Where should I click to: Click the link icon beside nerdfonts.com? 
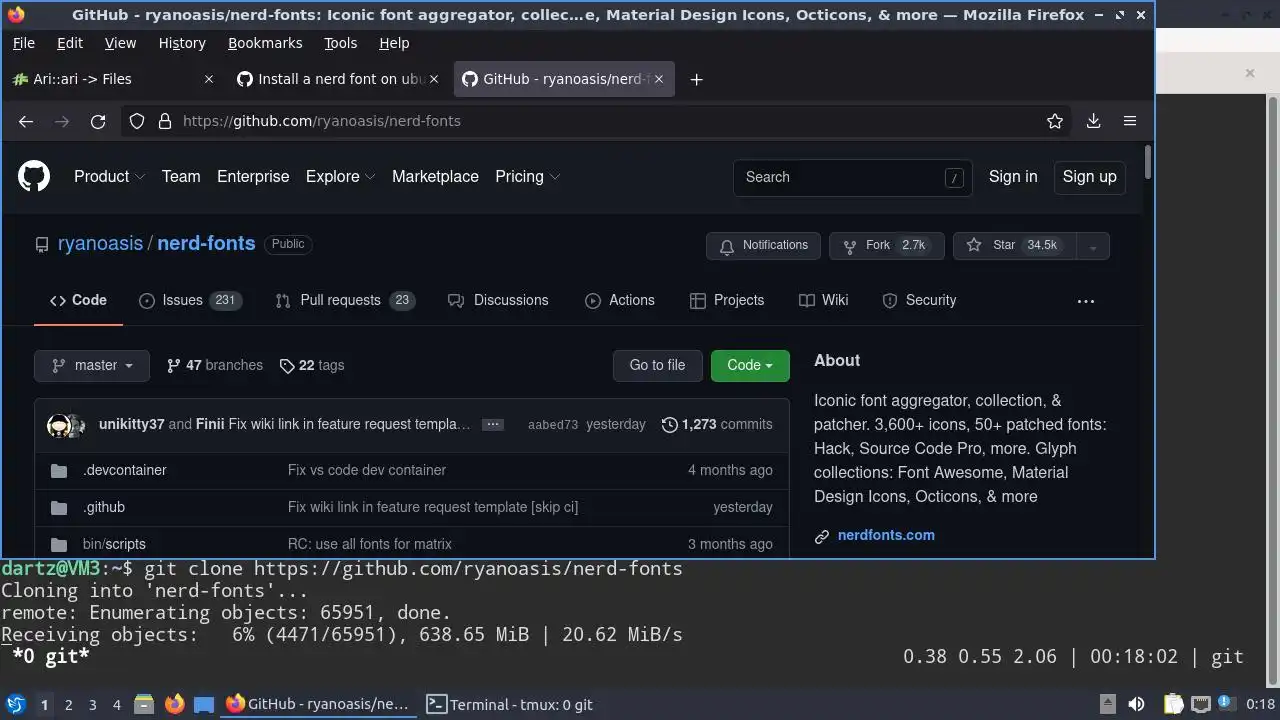pyautogui.click(x=822, y=536)
